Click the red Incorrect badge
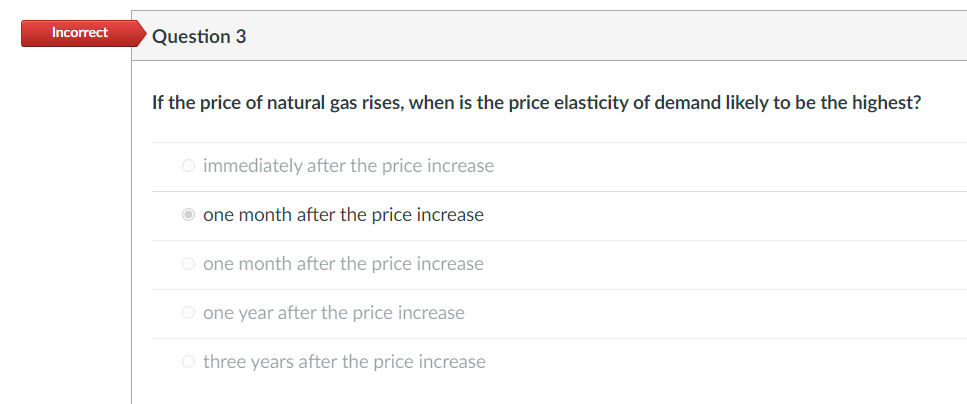This screenshot has height=404, width=967. 84,33
